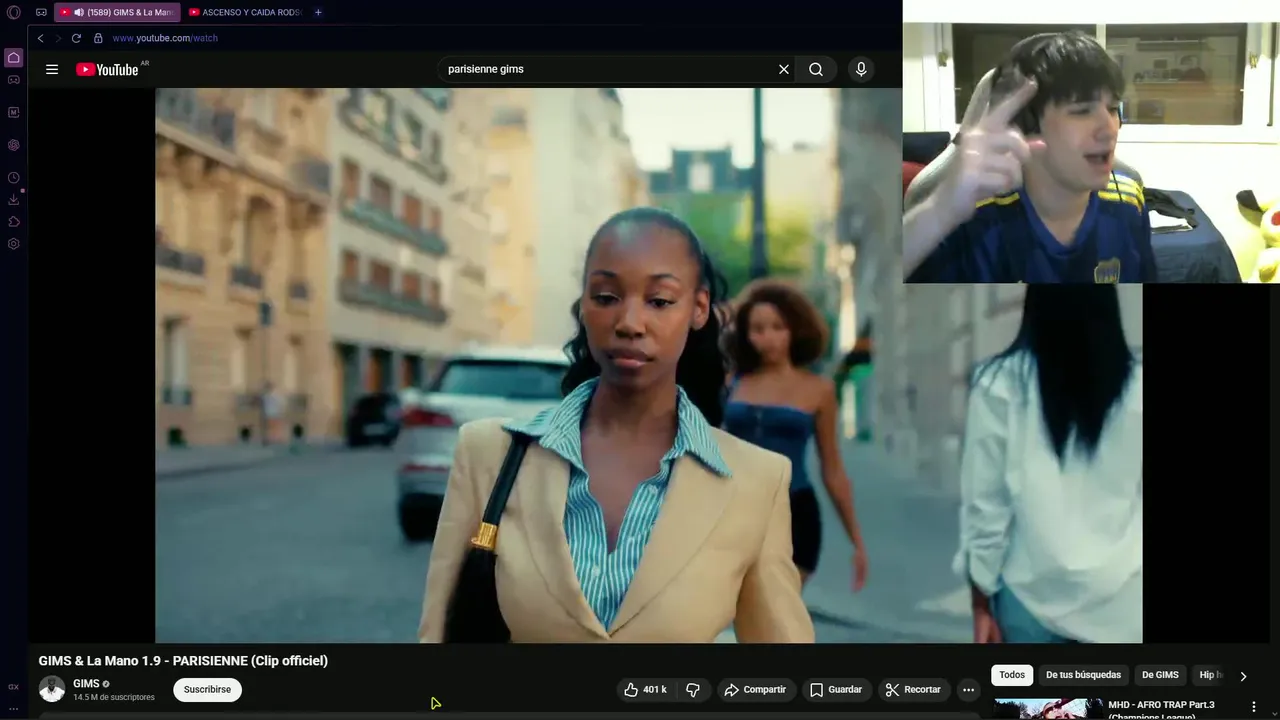Open the sidebar Home start page
This screenshot has width=1280, height=720.
click(x=14, y=58)
